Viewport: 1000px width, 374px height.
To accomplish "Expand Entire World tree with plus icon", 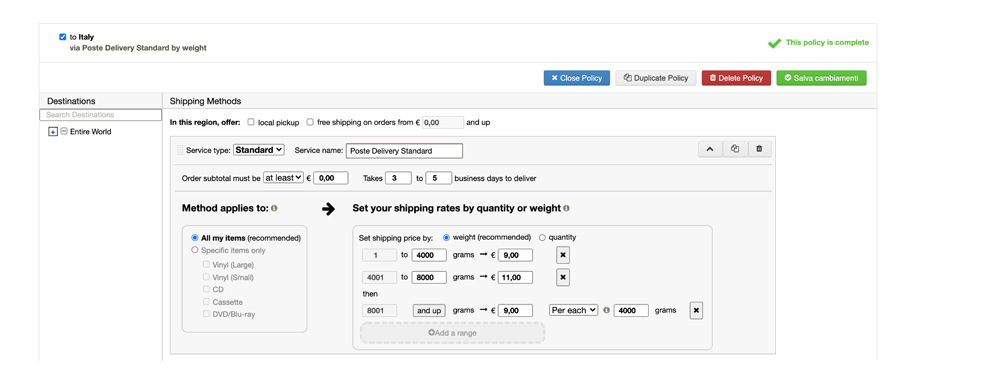I will (53, 132).
